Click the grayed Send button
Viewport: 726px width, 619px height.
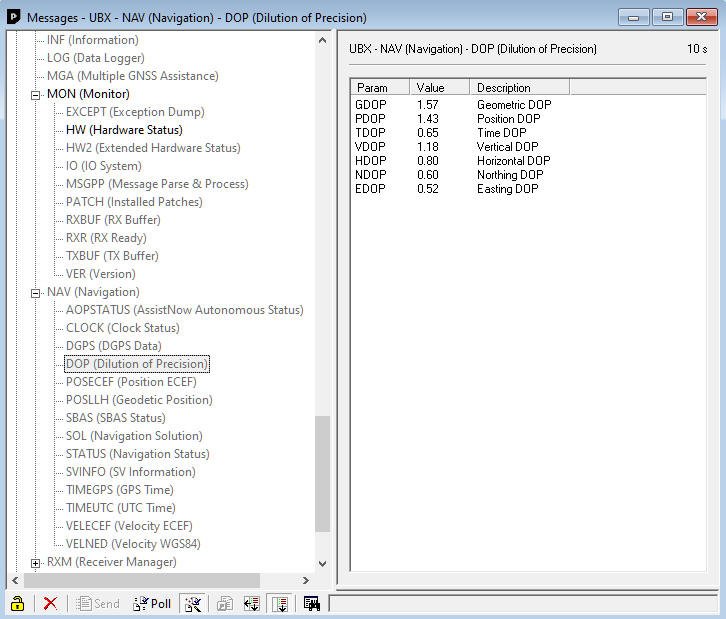coord(98,603)
